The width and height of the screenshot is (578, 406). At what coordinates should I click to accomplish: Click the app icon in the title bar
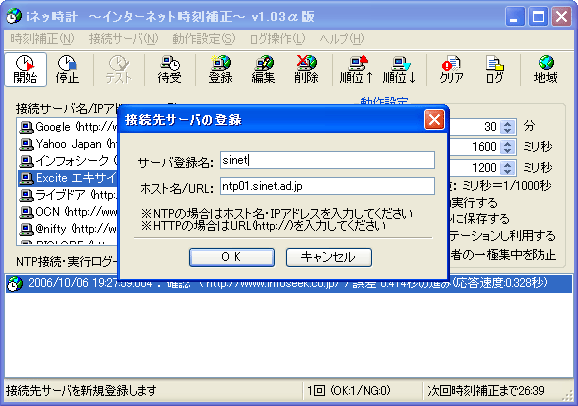pos(14,16)
